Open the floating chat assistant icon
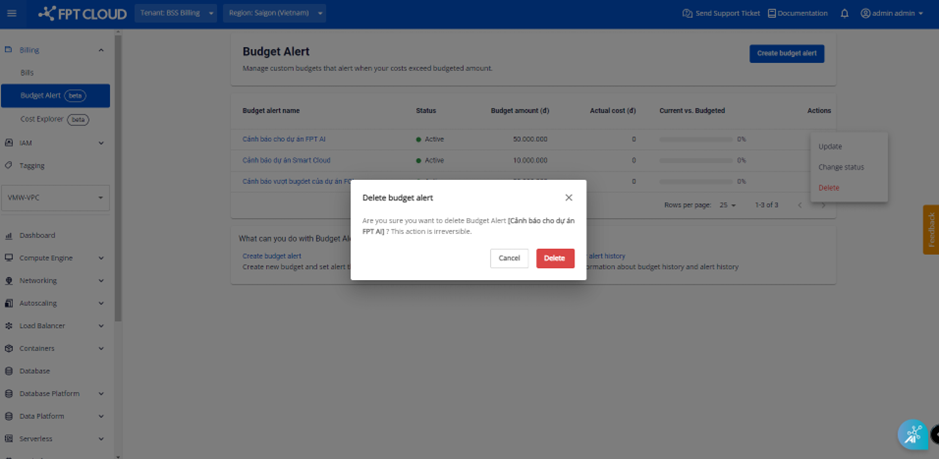This screenshot has width=939, height=459. pyautogui.click(x=912, y=434)
